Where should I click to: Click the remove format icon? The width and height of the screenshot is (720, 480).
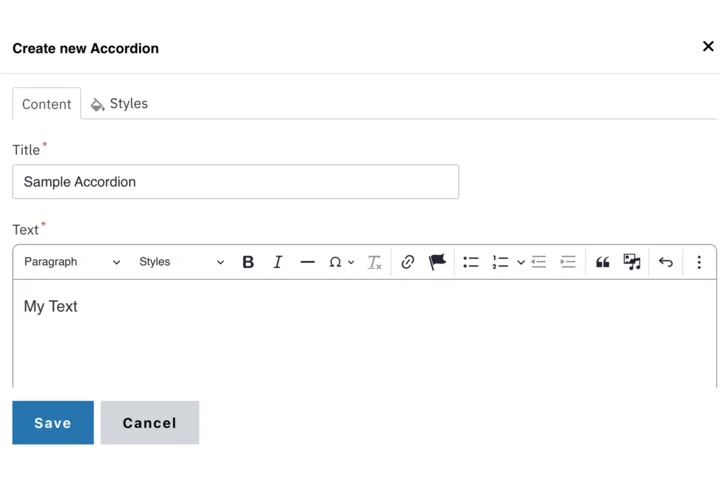pyautogui.click(x=374, y=262)
